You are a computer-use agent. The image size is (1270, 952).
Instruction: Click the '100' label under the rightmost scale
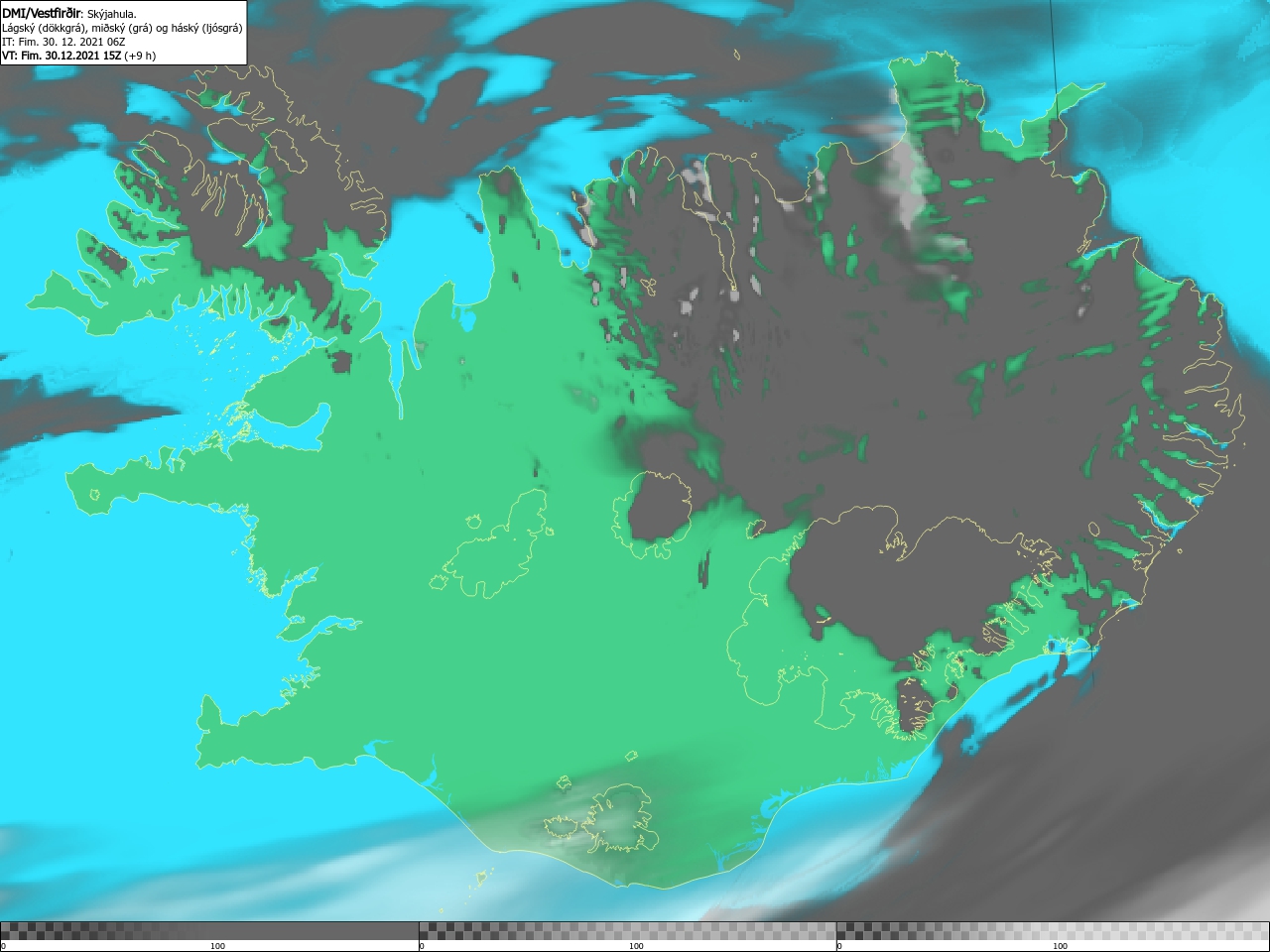coord(1060,946)
